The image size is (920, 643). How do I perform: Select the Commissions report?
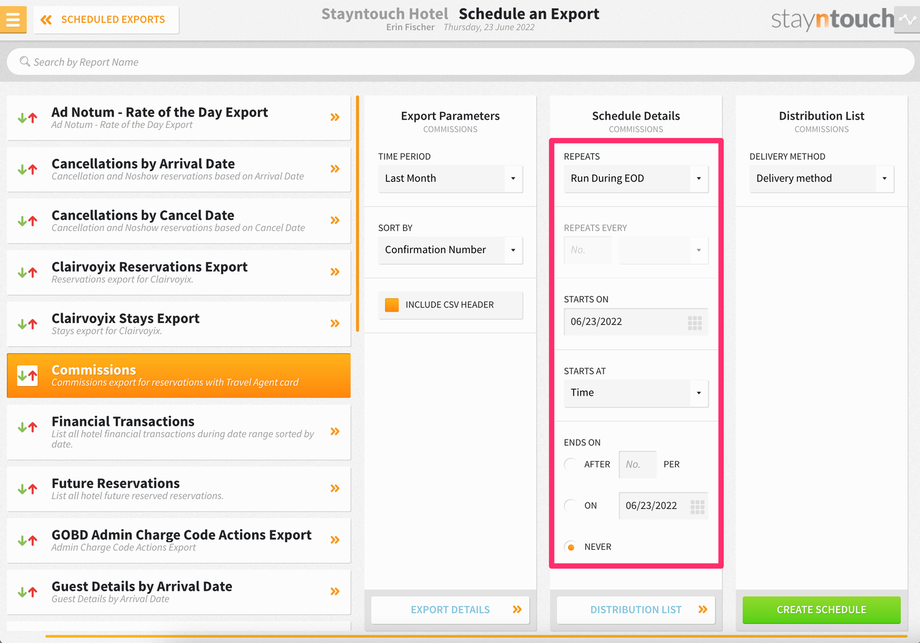pos(178,375)
